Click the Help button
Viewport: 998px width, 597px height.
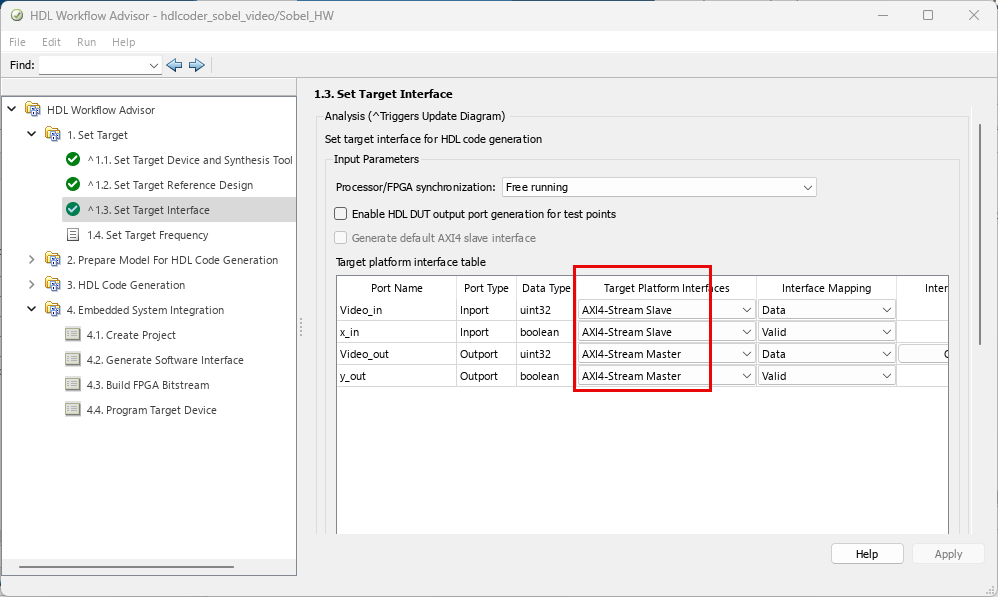click(x=866, y=554)
